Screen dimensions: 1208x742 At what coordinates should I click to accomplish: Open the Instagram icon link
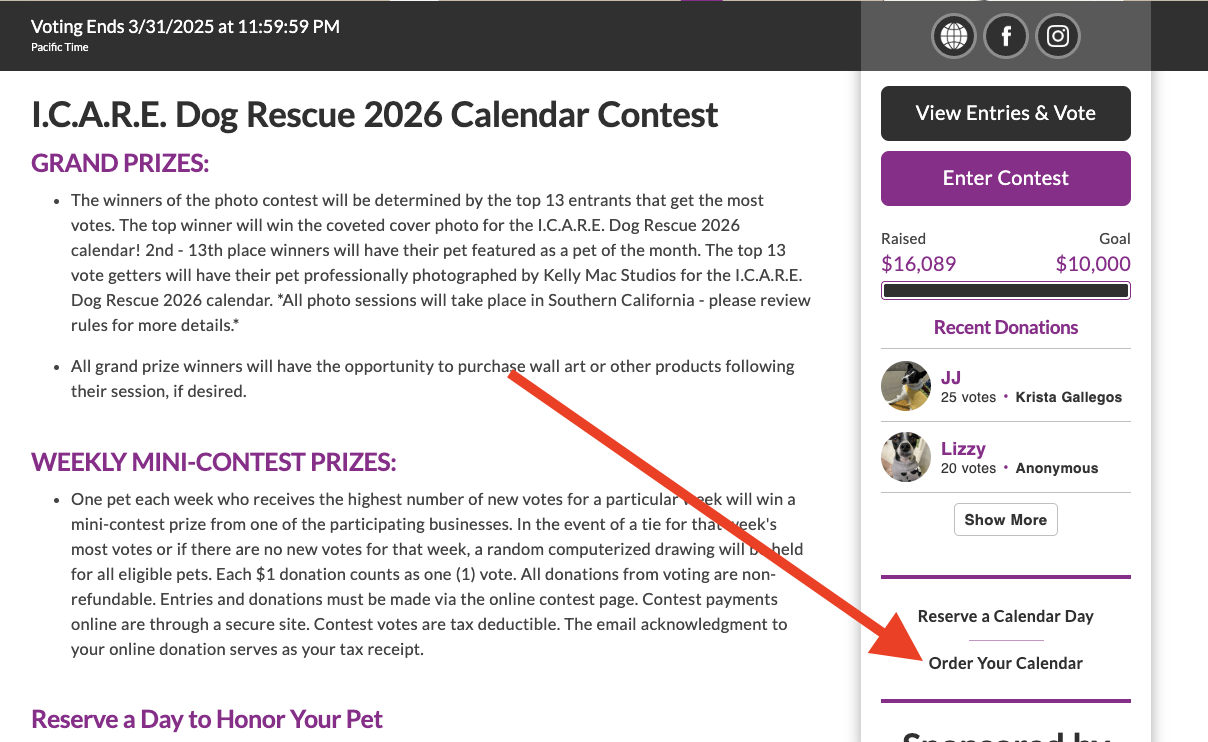pyautogui.click(x=1058, y=37)
